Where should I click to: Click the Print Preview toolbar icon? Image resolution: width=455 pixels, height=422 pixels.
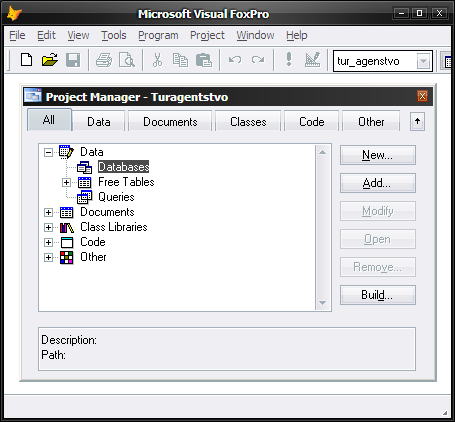[x=127, y=60]
